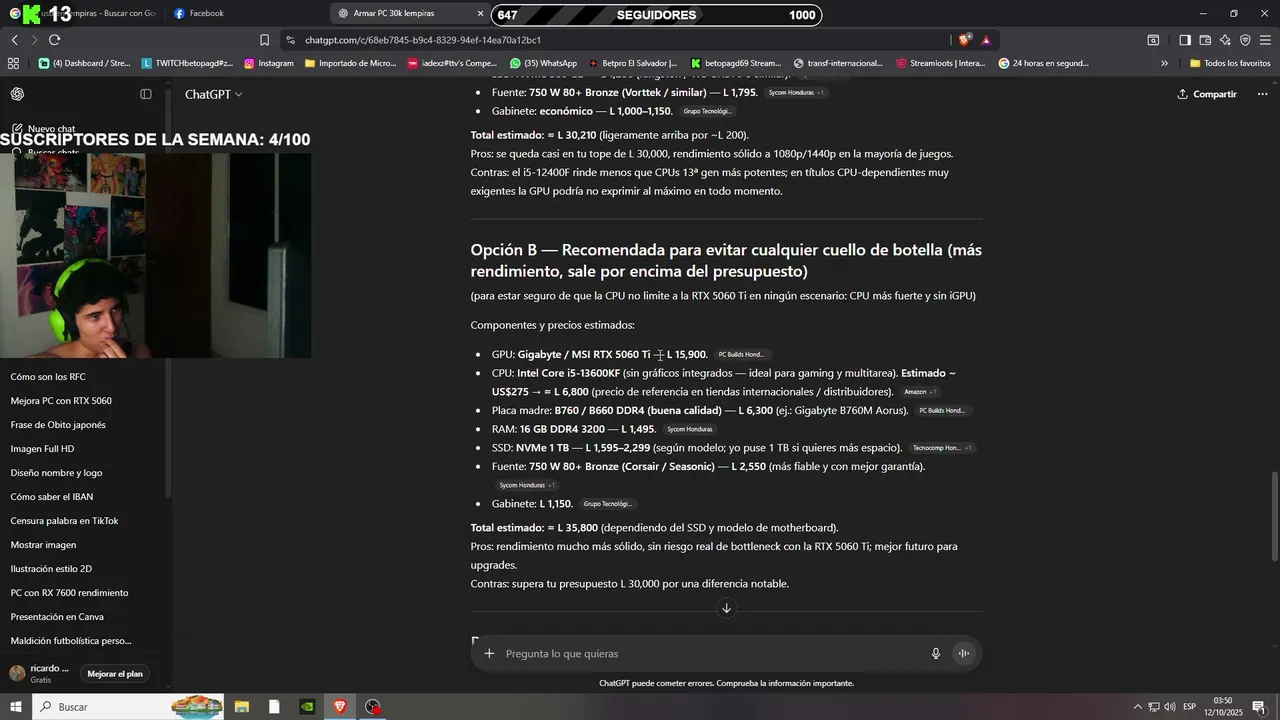Open the notifications center icon
Viewport: 1280px width, 720px height.
coord(1259,707)
